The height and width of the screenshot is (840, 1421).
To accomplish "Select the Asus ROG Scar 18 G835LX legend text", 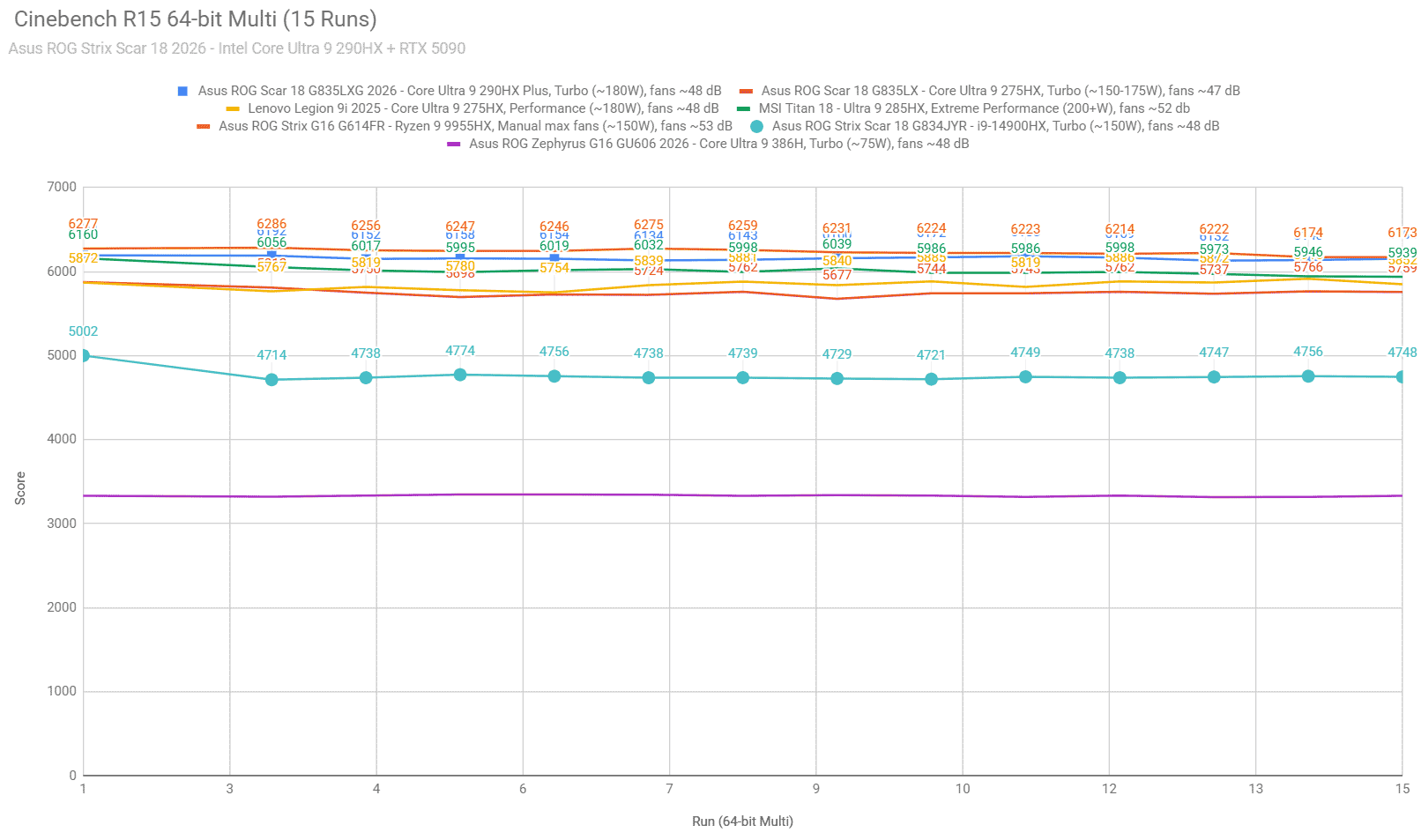I will tap(1001, 91).
